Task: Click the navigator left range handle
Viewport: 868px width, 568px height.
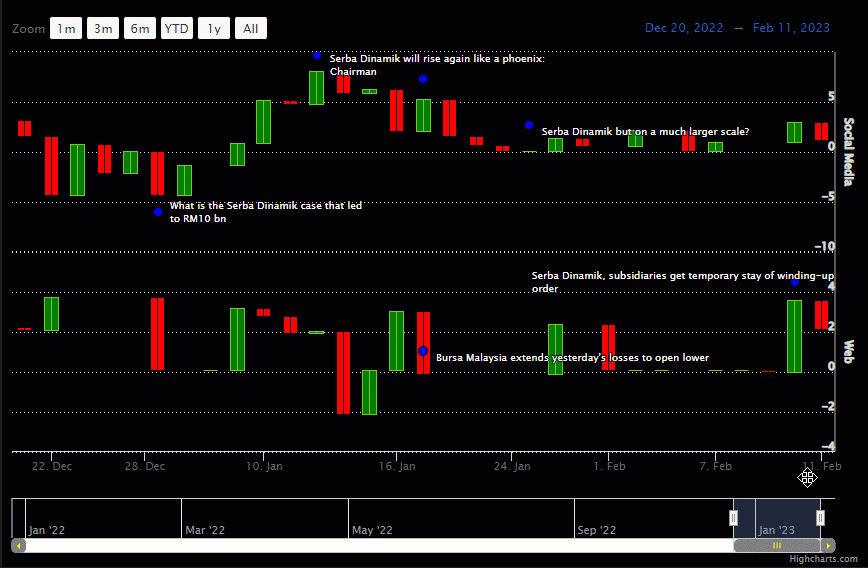Action: click(x=733, y=518)
